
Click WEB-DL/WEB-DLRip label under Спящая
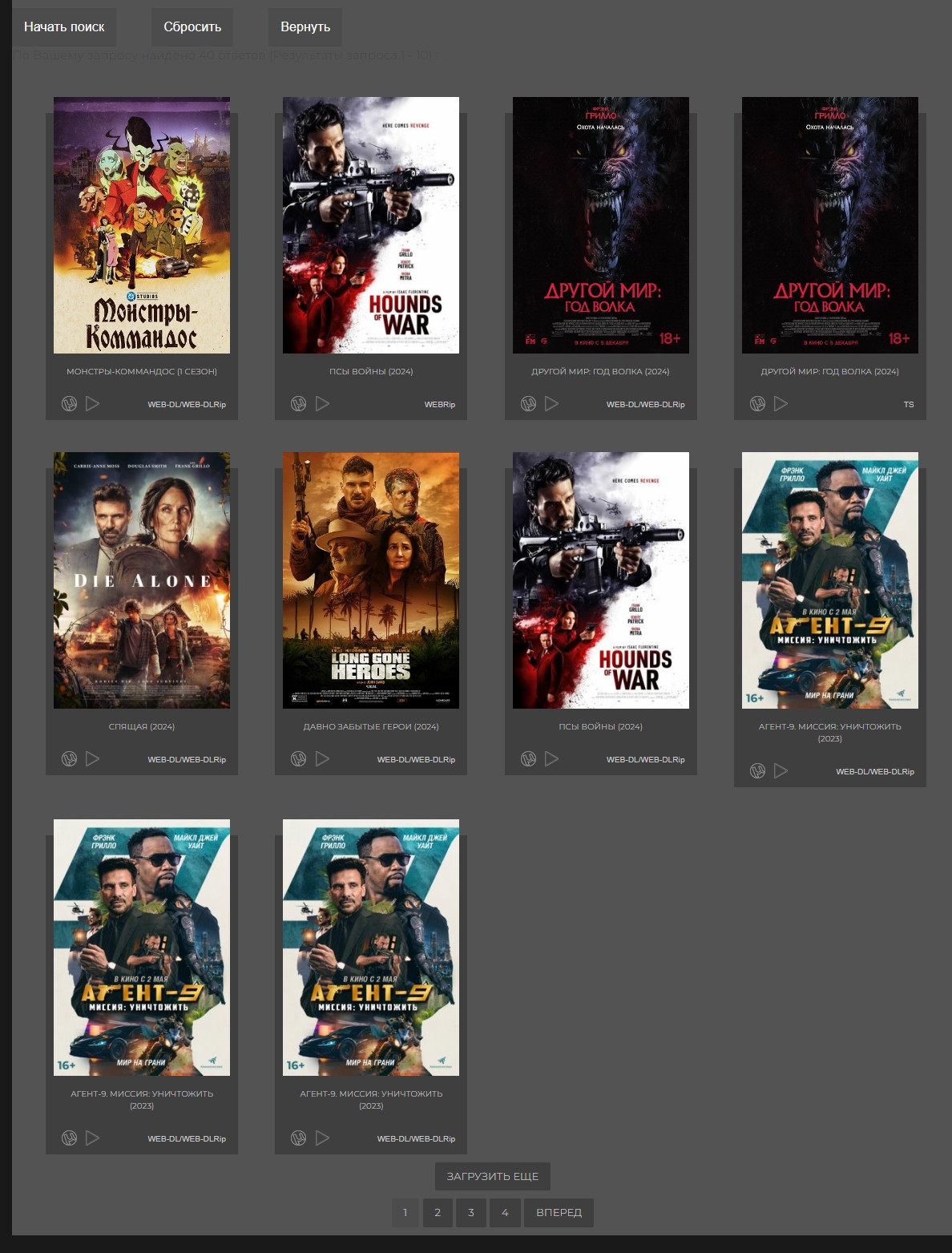click(187, 760)
